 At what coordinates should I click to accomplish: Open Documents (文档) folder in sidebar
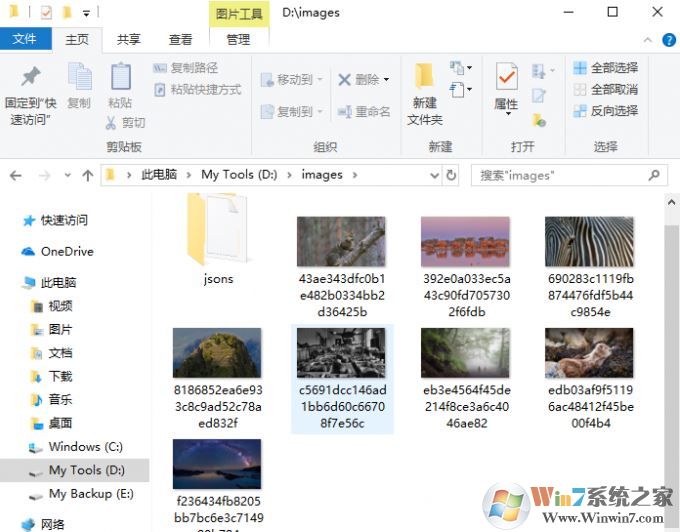point(52,353)
